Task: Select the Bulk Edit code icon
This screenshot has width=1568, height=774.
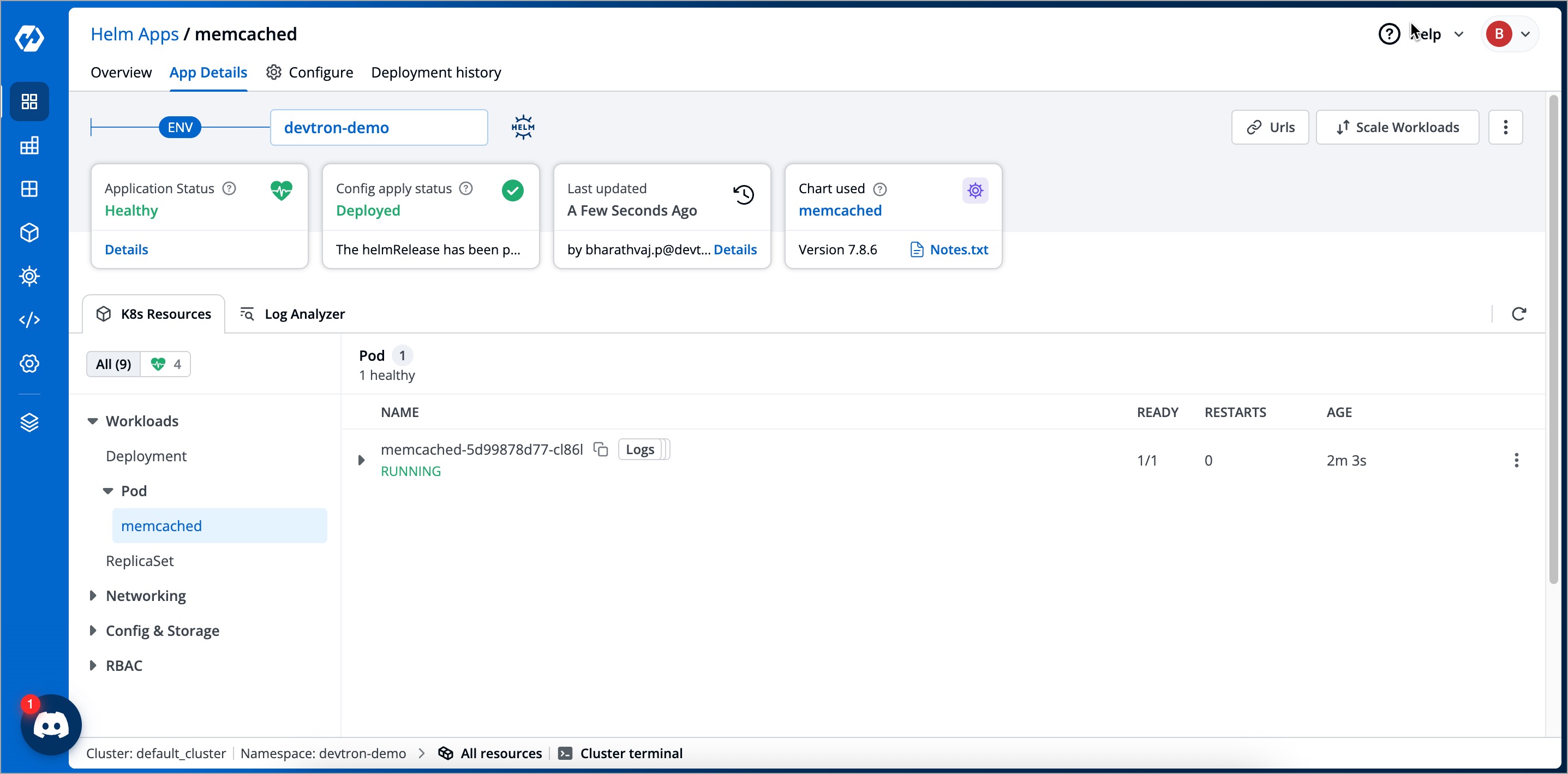Action: (28, 319)
